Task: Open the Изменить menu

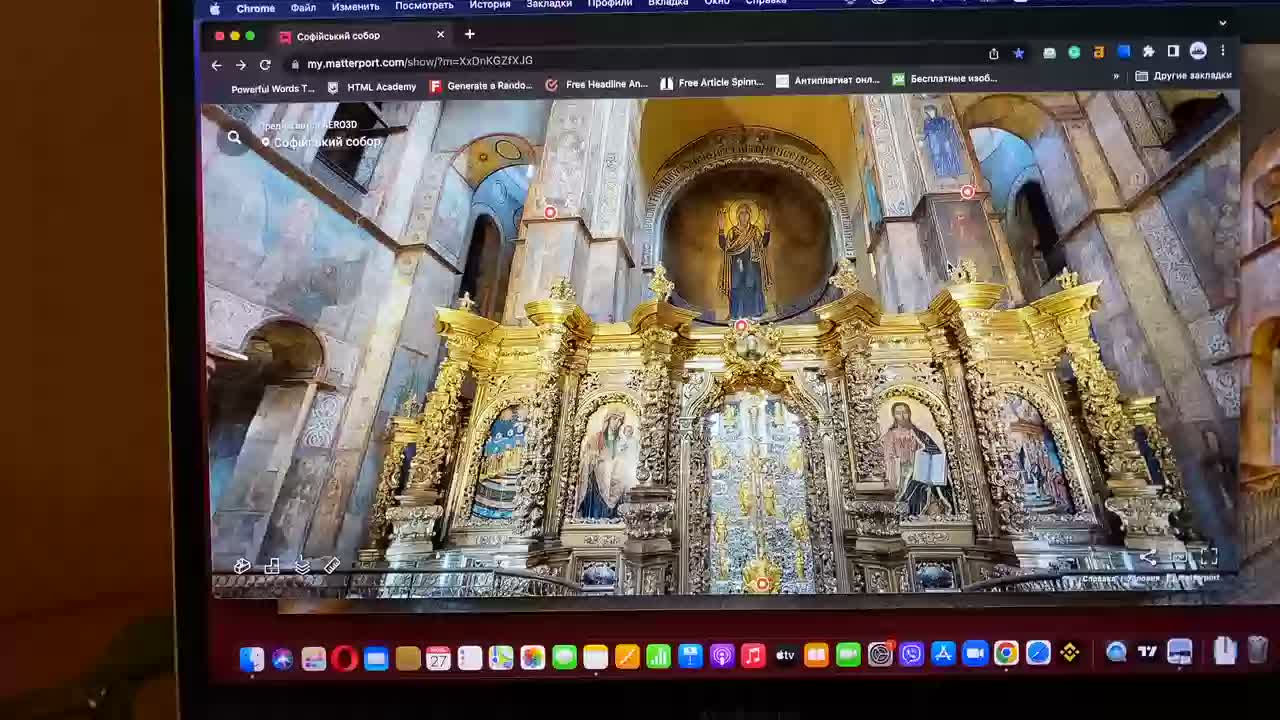Action: (x=355, y=6)
